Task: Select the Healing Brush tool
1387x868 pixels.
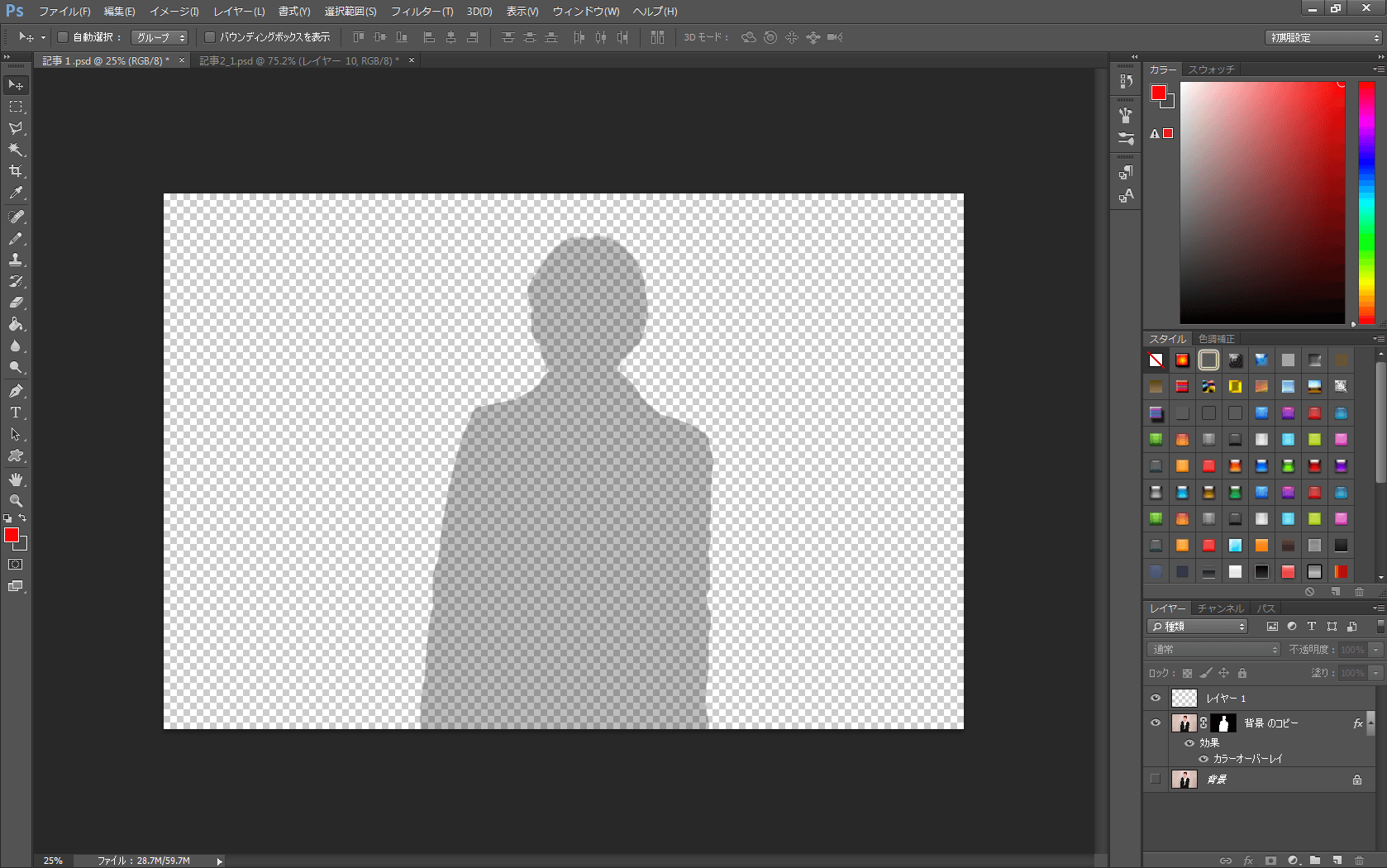Action: [x=16, y=217]
